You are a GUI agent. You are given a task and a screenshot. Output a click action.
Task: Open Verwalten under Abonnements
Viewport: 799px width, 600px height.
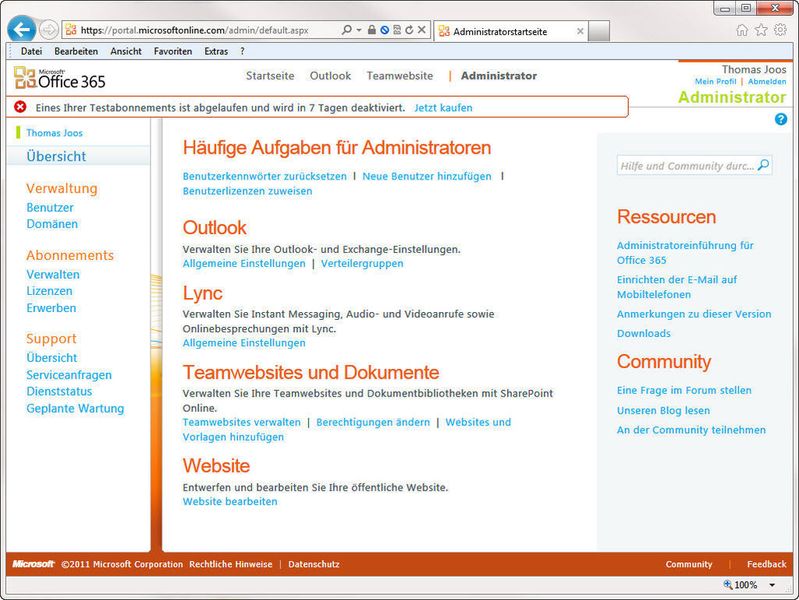click(x=53, y=274)
